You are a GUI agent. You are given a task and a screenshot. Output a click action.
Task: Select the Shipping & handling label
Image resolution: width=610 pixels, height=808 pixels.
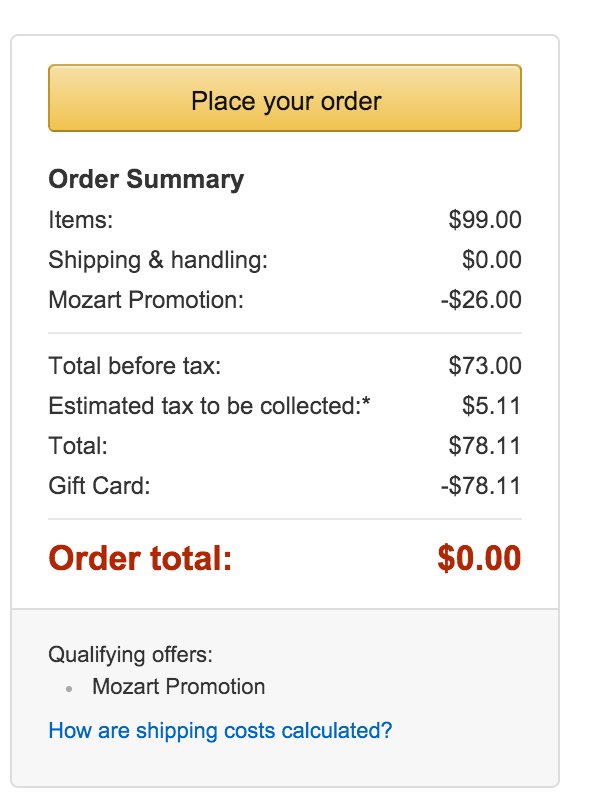[x=158, y=260]
